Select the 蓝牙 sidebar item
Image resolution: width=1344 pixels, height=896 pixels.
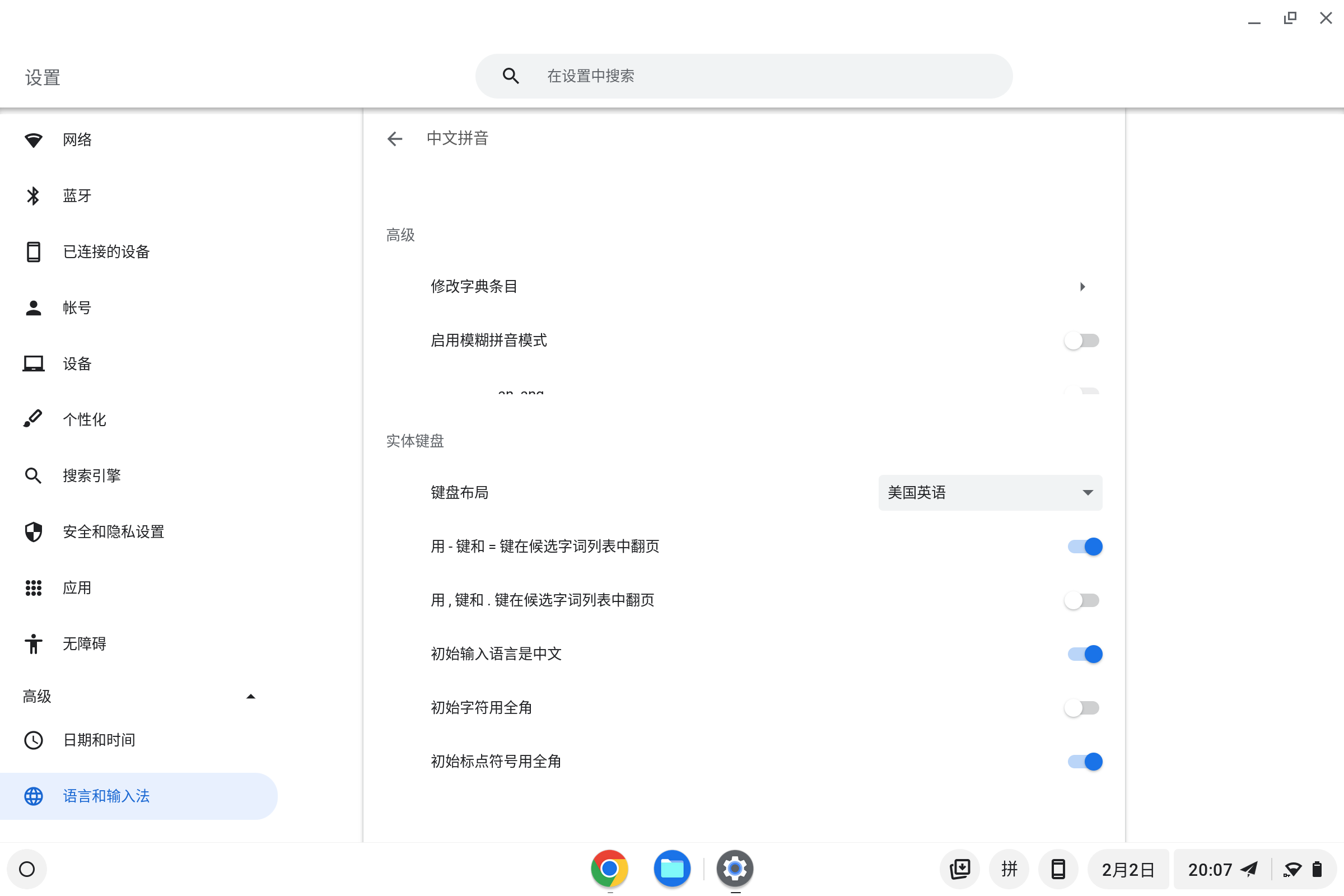(x=77, y=195)
